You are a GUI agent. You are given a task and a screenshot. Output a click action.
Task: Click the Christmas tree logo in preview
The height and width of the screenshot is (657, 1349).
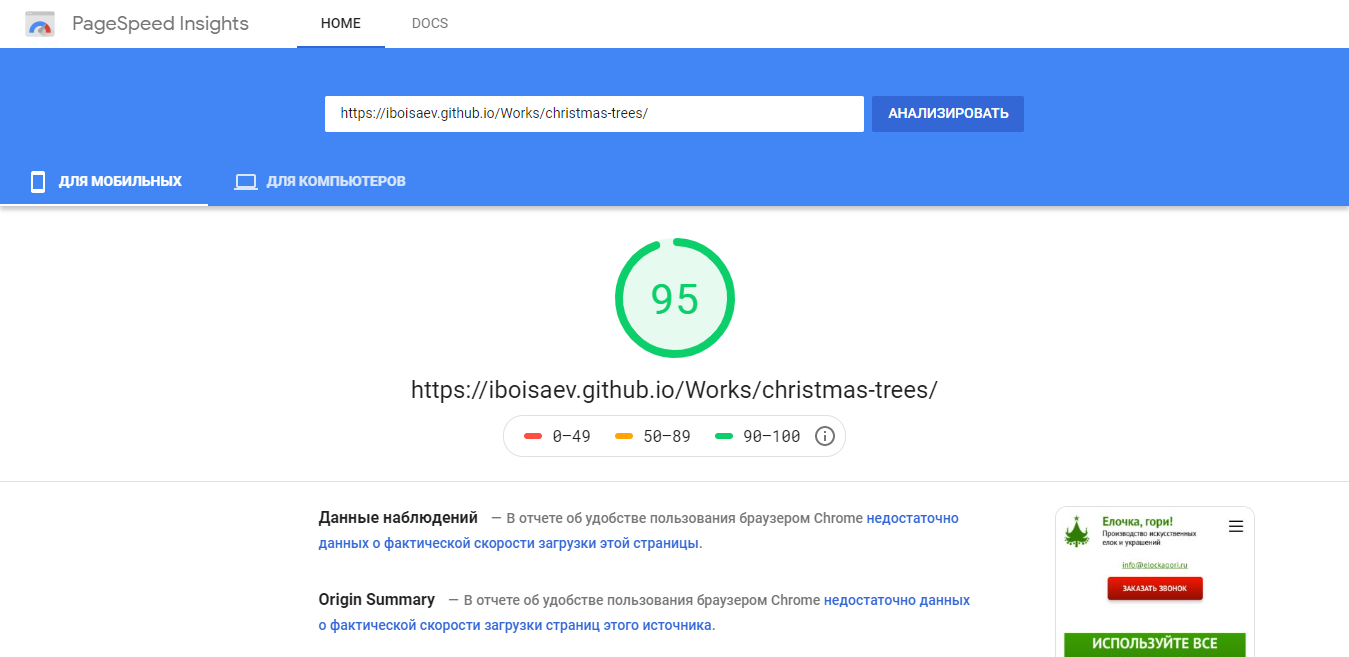pos(1077,531)
